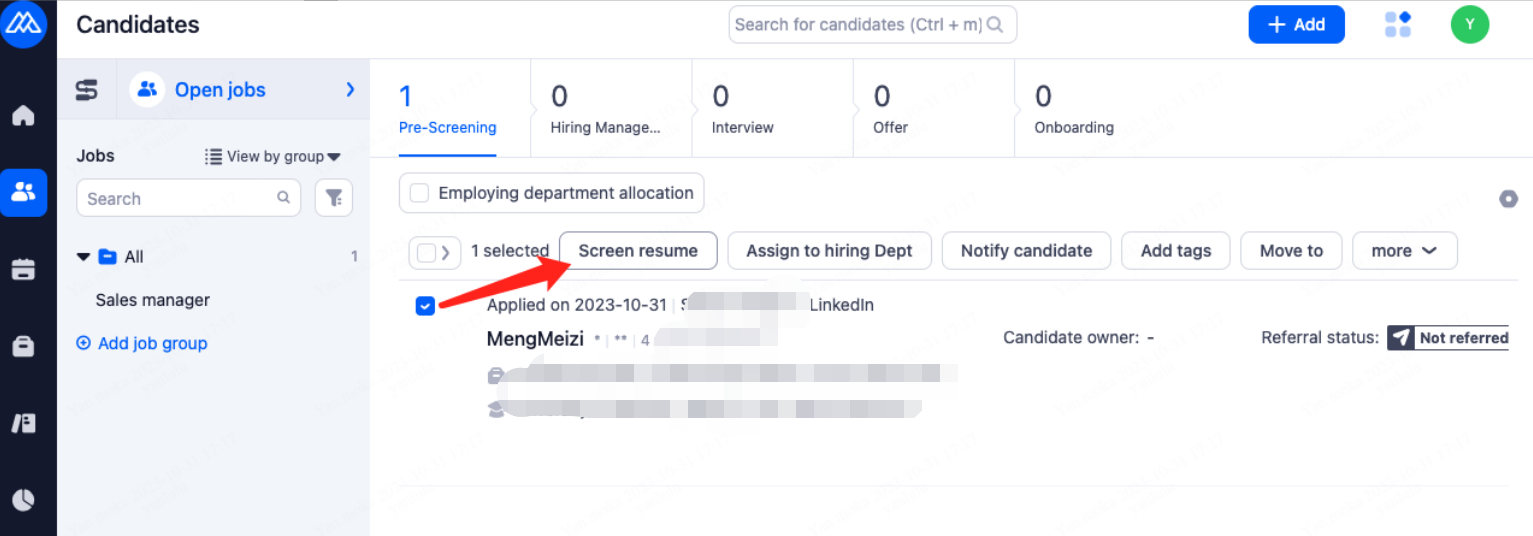The height and width of the screenshot is (536, 1533).
Task: Switch to the Interview stage tab
Action: (x=742, y=109)
